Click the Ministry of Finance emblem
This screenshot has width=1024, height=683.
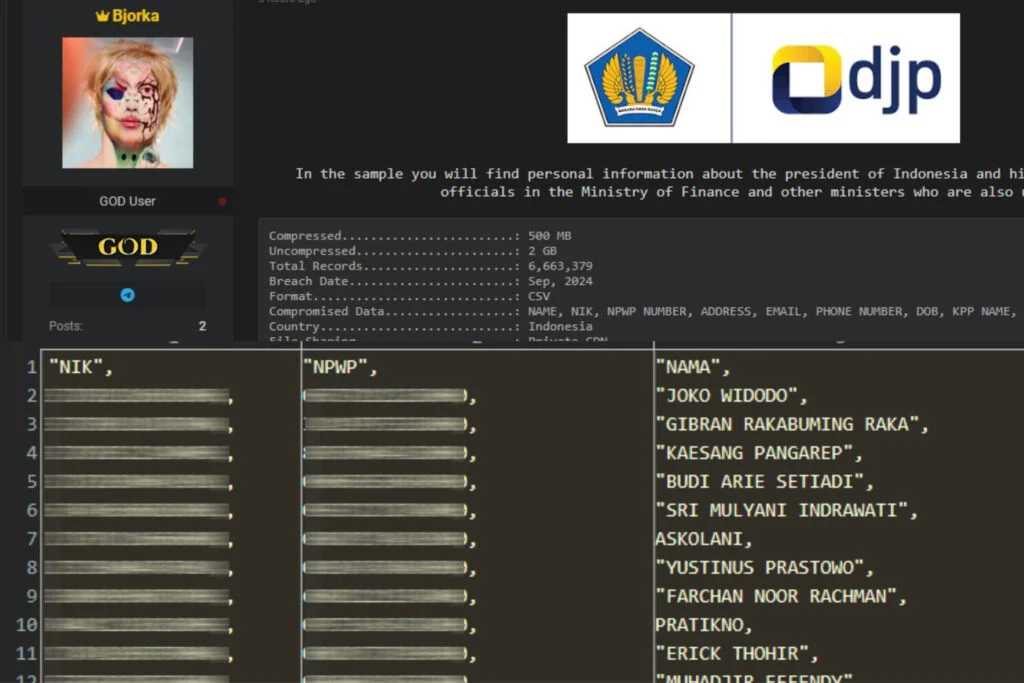tap(638, 78)
